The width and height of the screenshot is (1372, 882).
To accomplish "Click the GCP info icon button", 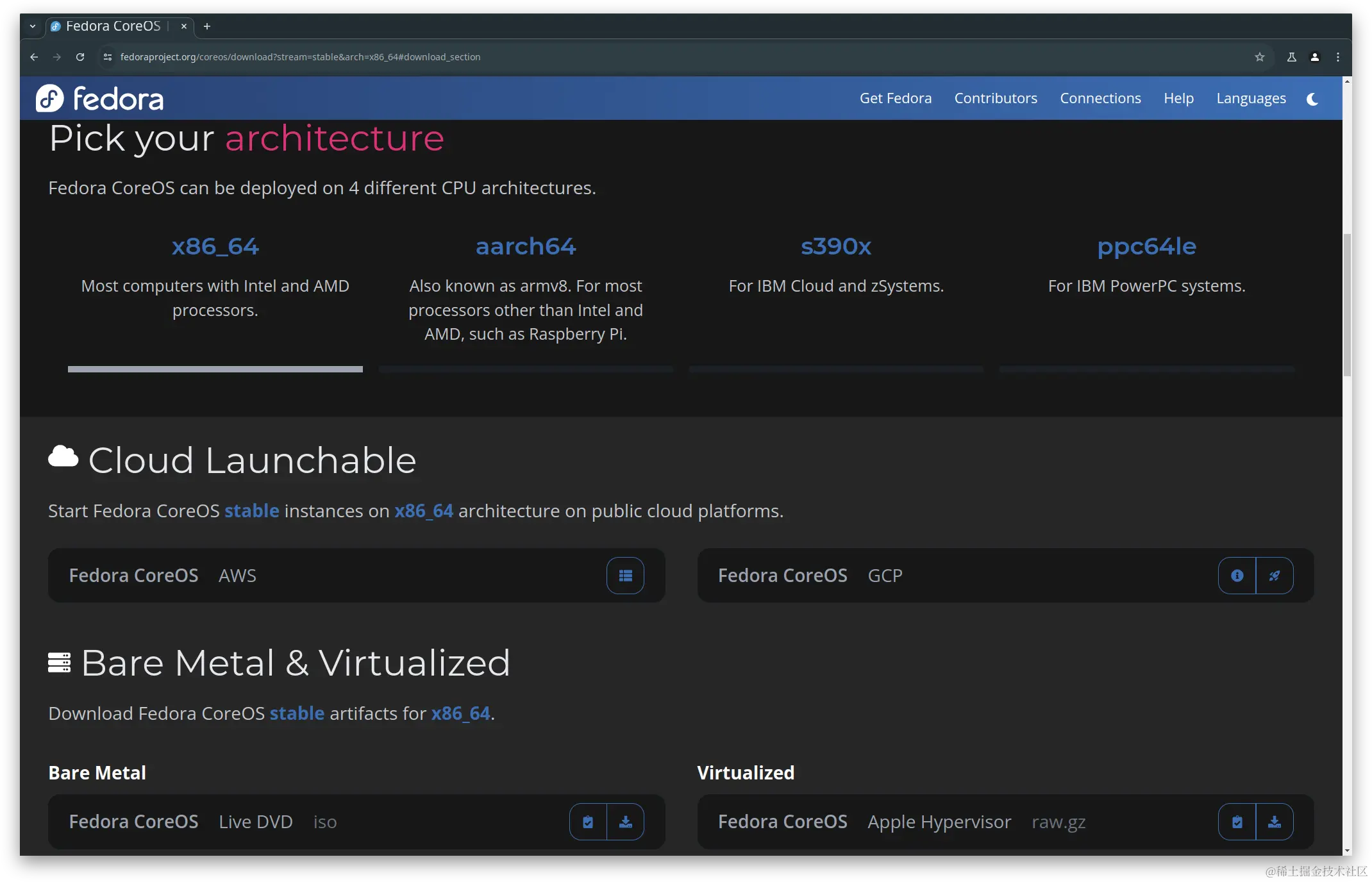I will [x=1237, y=576].
